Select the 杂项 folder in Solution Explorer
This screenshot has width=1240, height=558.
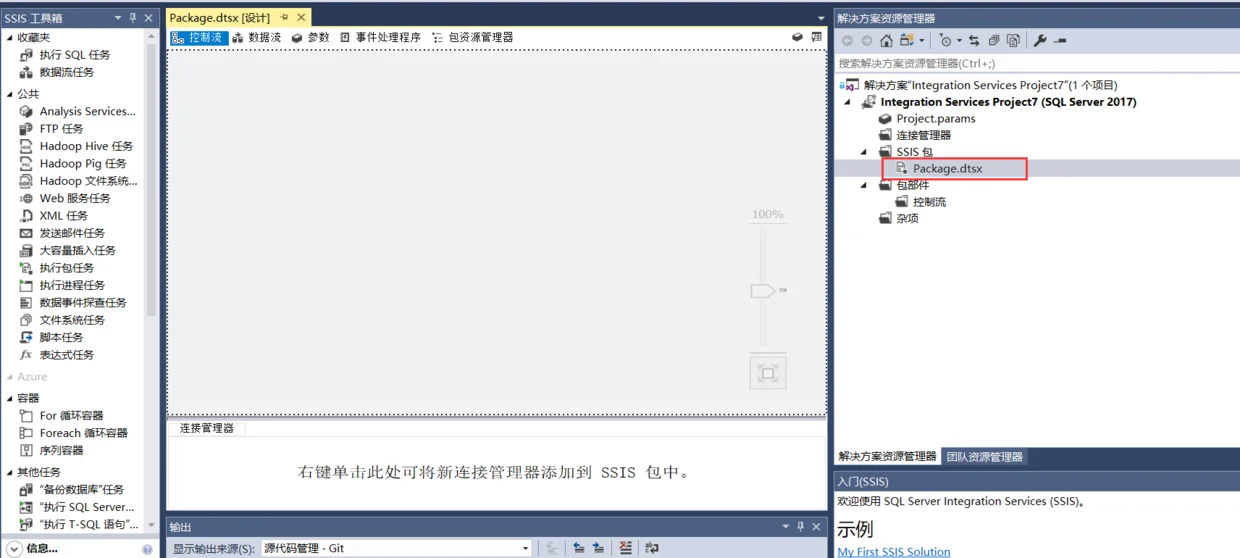click(x=907, y=218)
